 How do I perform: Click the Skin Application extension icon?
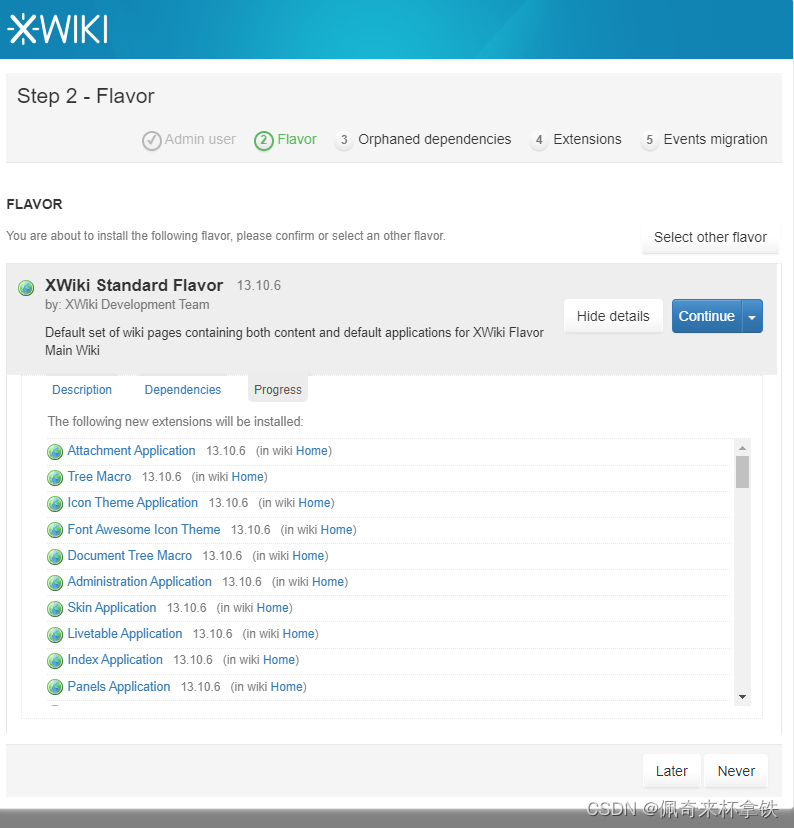pos(55,608)
